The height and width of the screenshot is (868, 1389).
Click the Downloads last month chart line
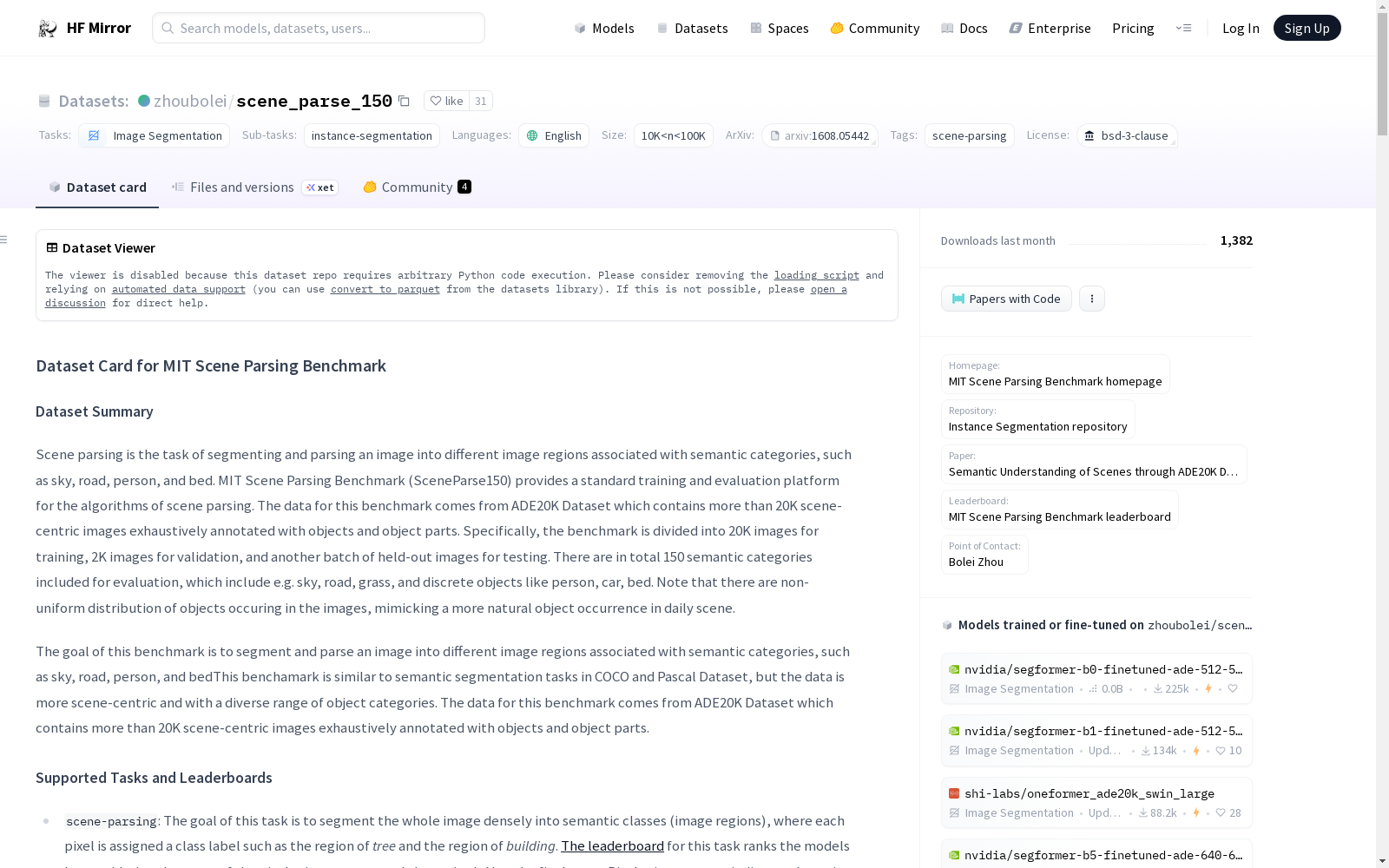(1138, 243)
